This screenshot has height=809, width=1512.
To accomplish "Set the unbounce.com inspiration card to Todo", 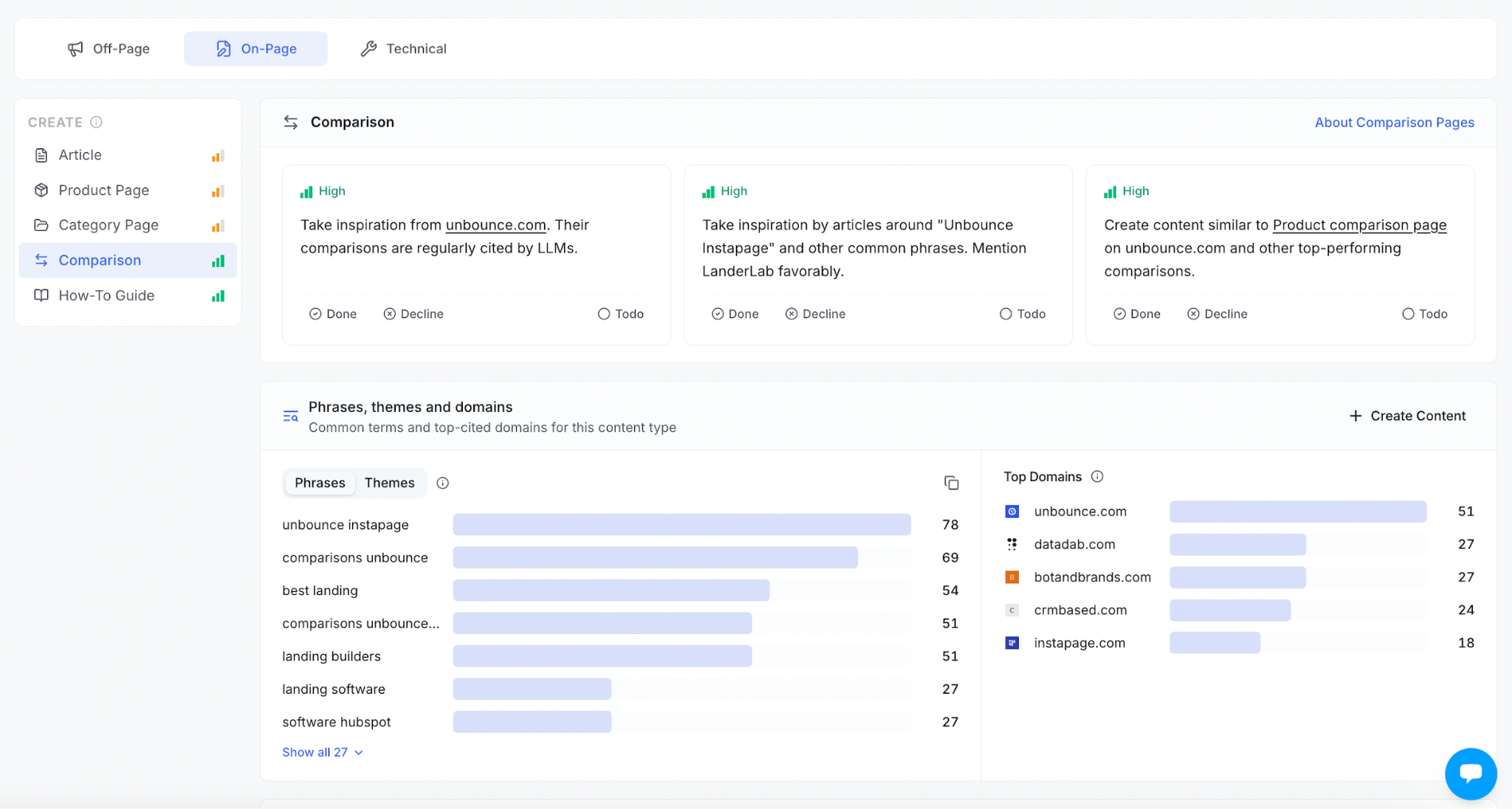I will [621, 314].
